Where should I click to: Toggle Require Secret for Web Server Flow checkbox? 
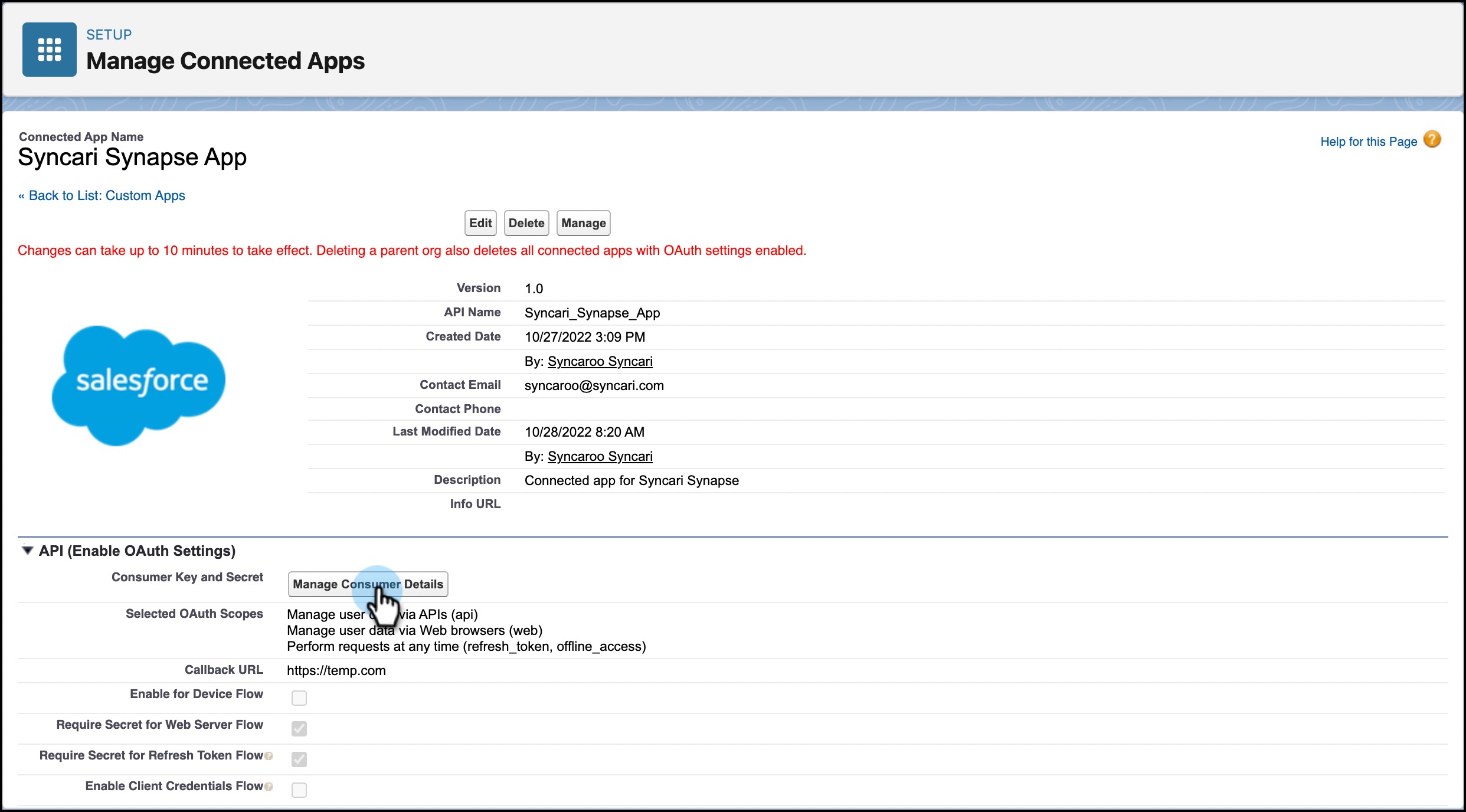click(299, 729)
